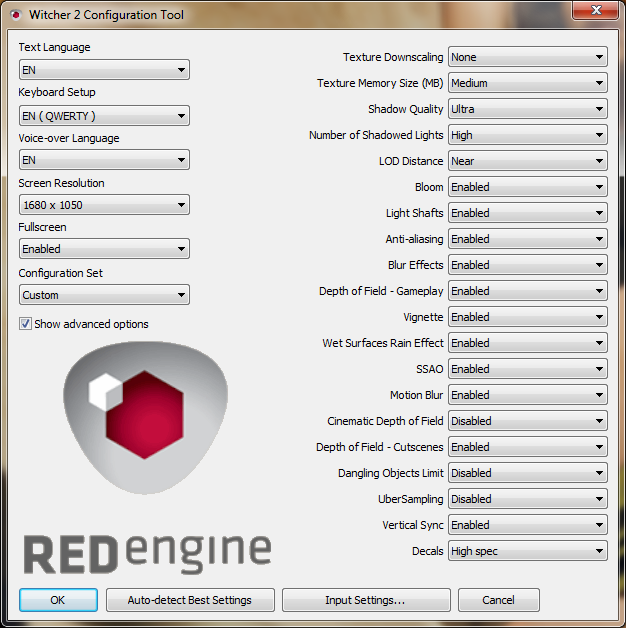Open Depth of Field - Cutscenes dropdown
The width and height of the screenshot is (626, 628).
point(527,447)
